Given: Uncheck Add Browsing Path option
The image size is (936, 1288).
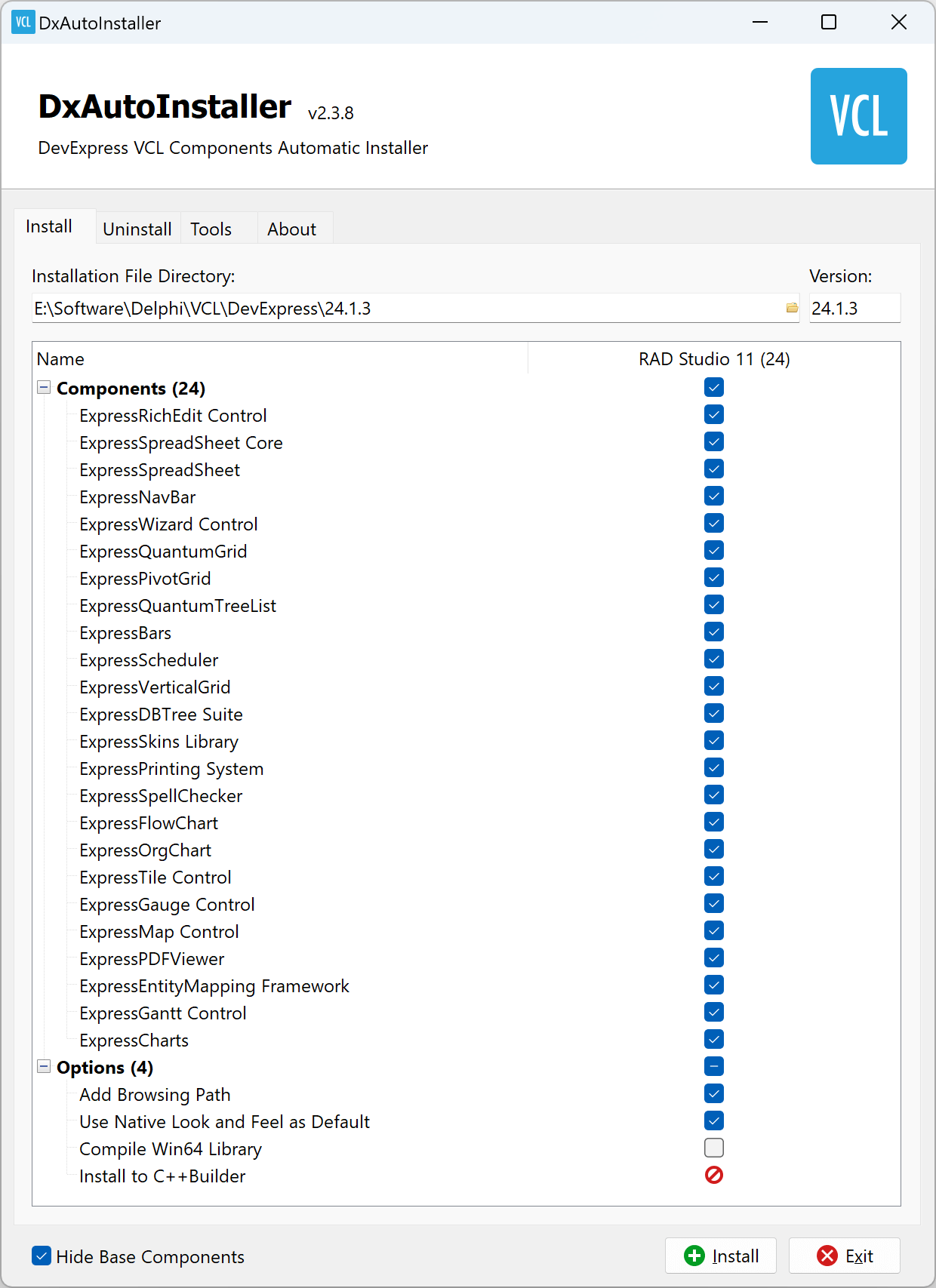Looking at the screenshot, I should pyautogui.click(x=714, y=1093).
